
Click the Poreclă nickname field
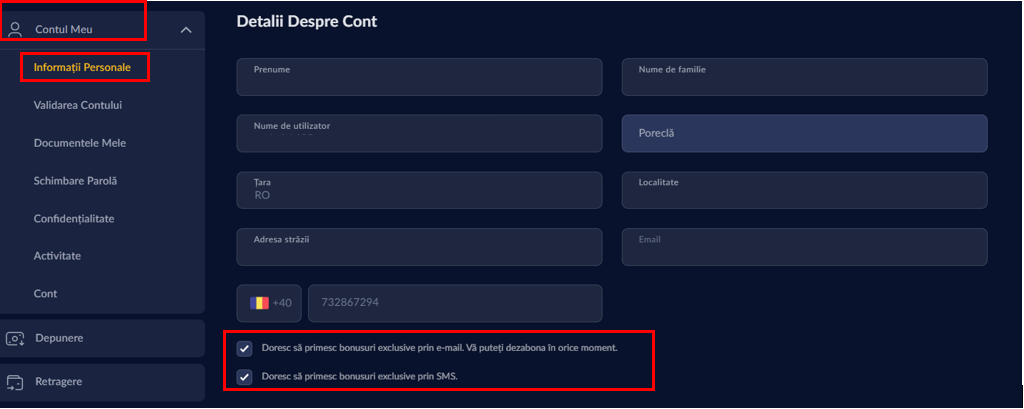point(804,133)
